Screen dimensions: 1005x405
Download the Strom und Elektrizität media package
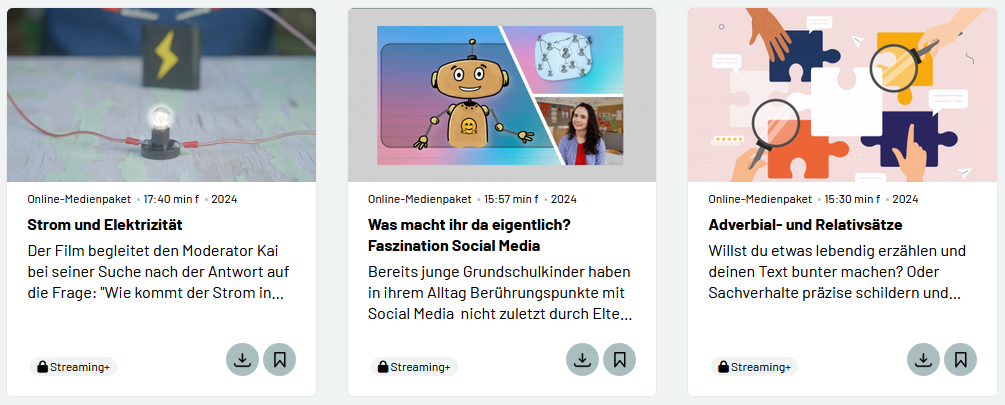coord(242,360)
